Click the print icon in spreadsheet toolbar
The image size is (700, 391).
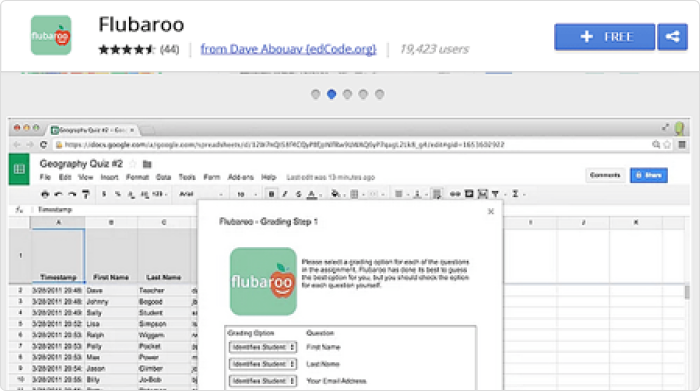45,194
